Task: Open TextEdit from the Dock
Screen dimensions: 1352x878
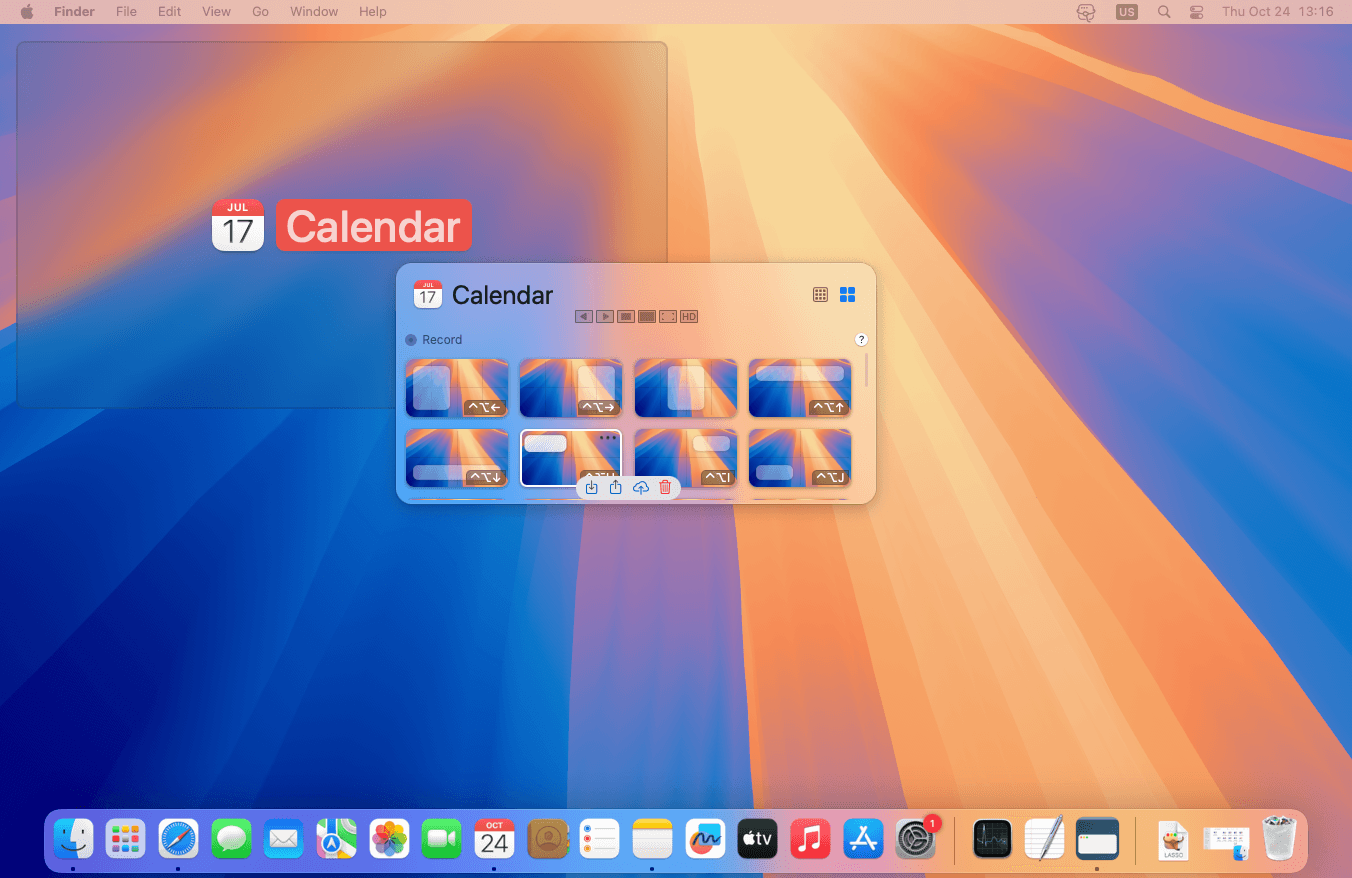Action: coord(1044,839)
